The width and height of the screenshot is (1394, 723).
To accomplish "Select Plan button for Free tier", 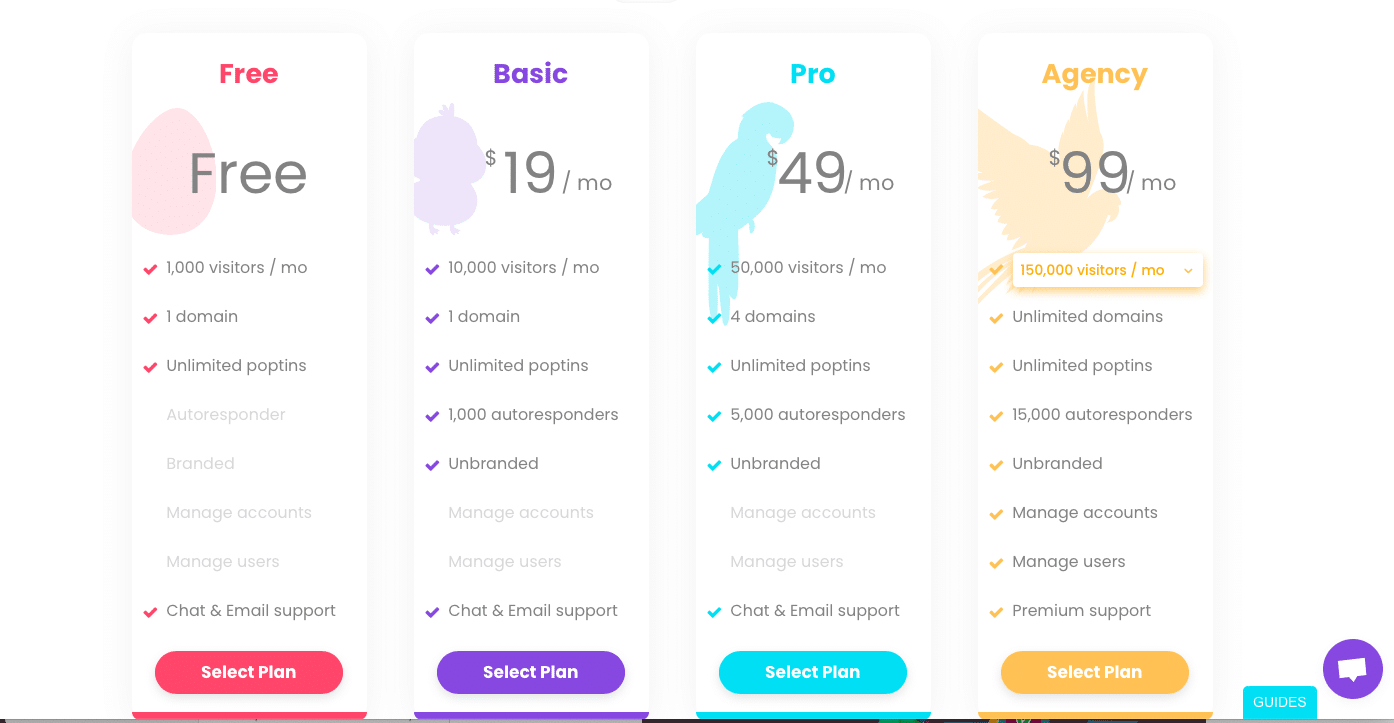I will [x=248, y=672].
